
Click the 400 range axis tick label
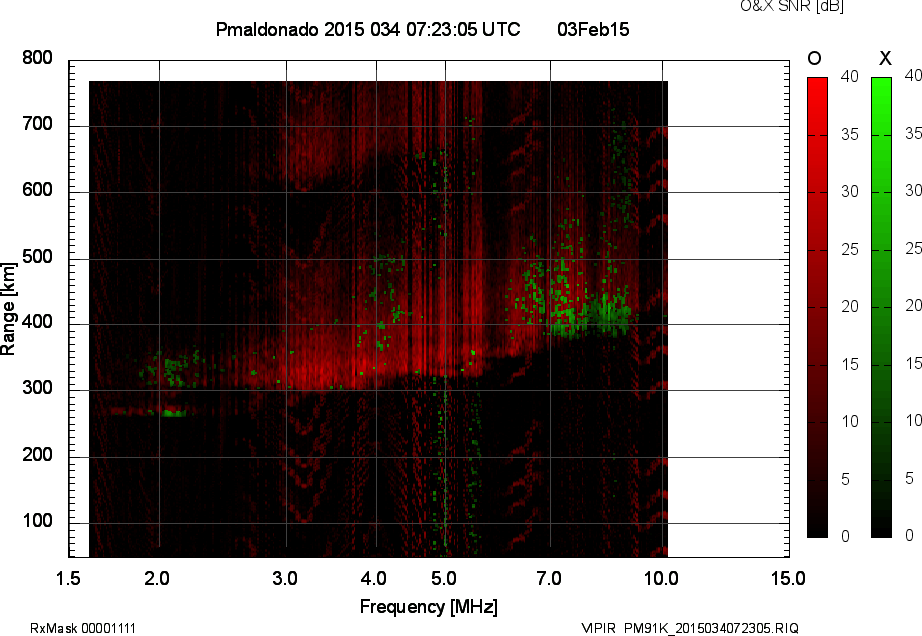(x=37, y=322)
